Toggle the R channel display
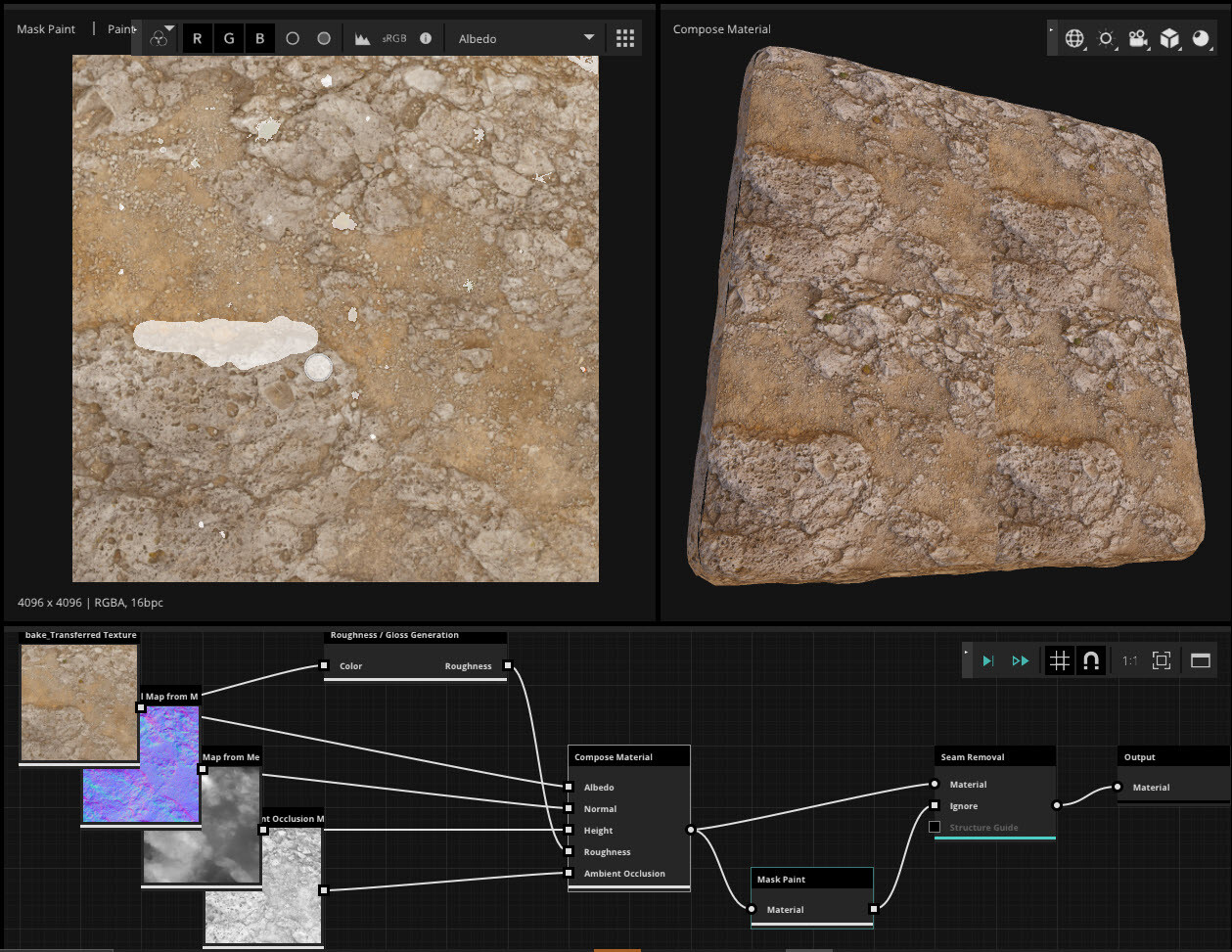 pos(198,37)
